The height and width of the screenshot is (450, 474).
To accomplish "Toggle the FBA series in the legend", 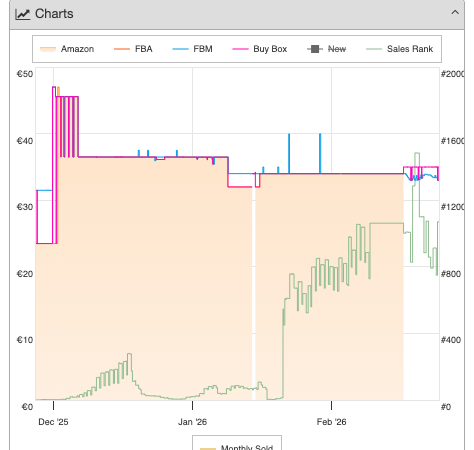I will pyautogui.click(x=133, y=49).
